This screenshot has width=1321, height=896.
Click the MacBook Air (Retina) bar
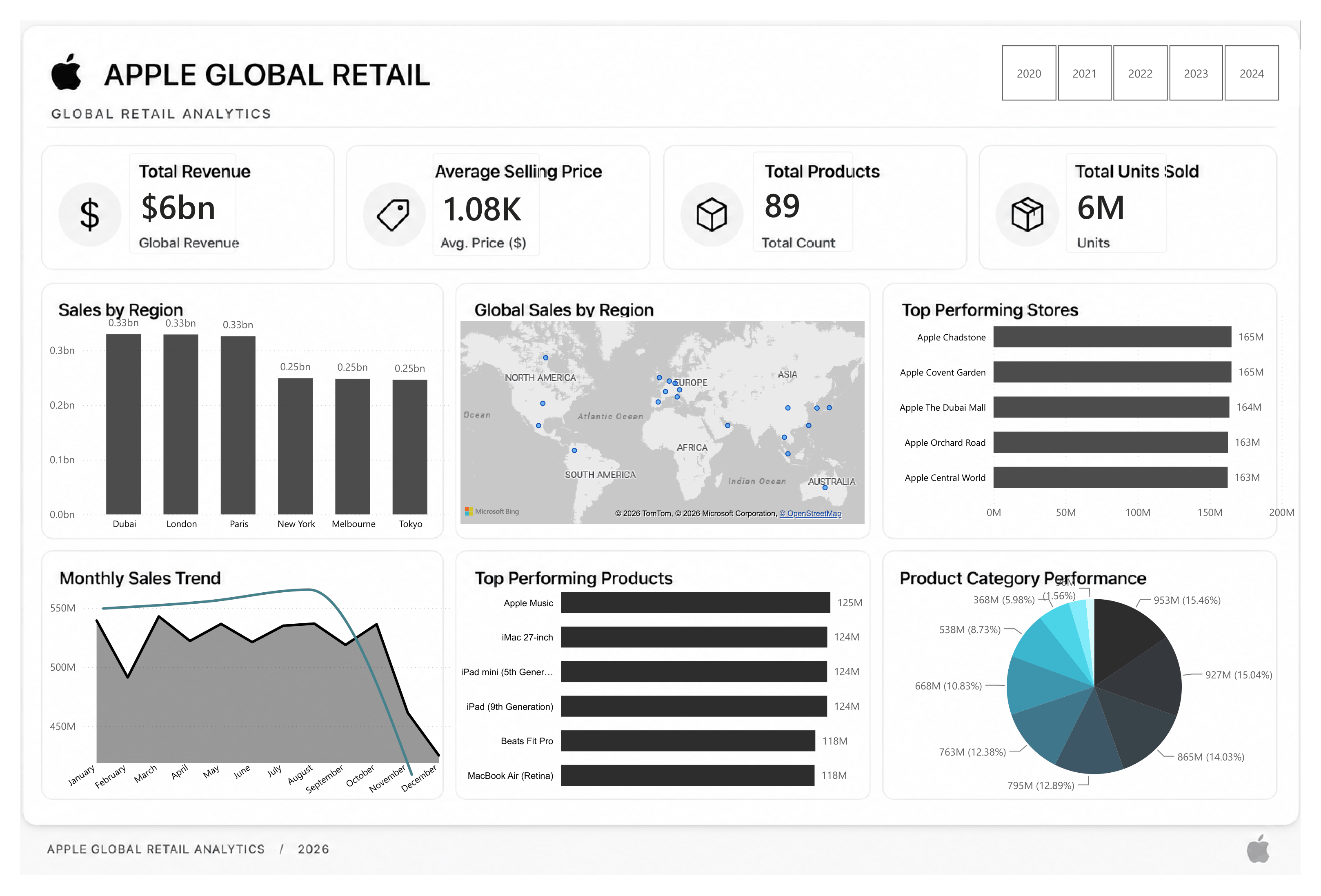687,776
